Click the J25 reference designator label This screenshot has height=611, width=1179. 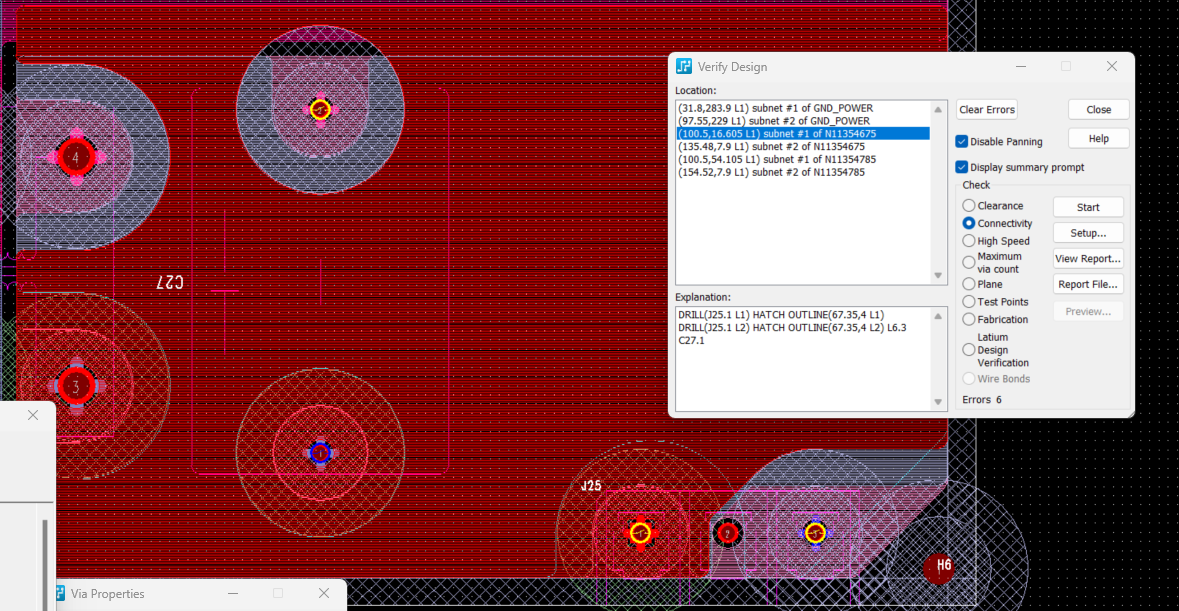(591, 485)
